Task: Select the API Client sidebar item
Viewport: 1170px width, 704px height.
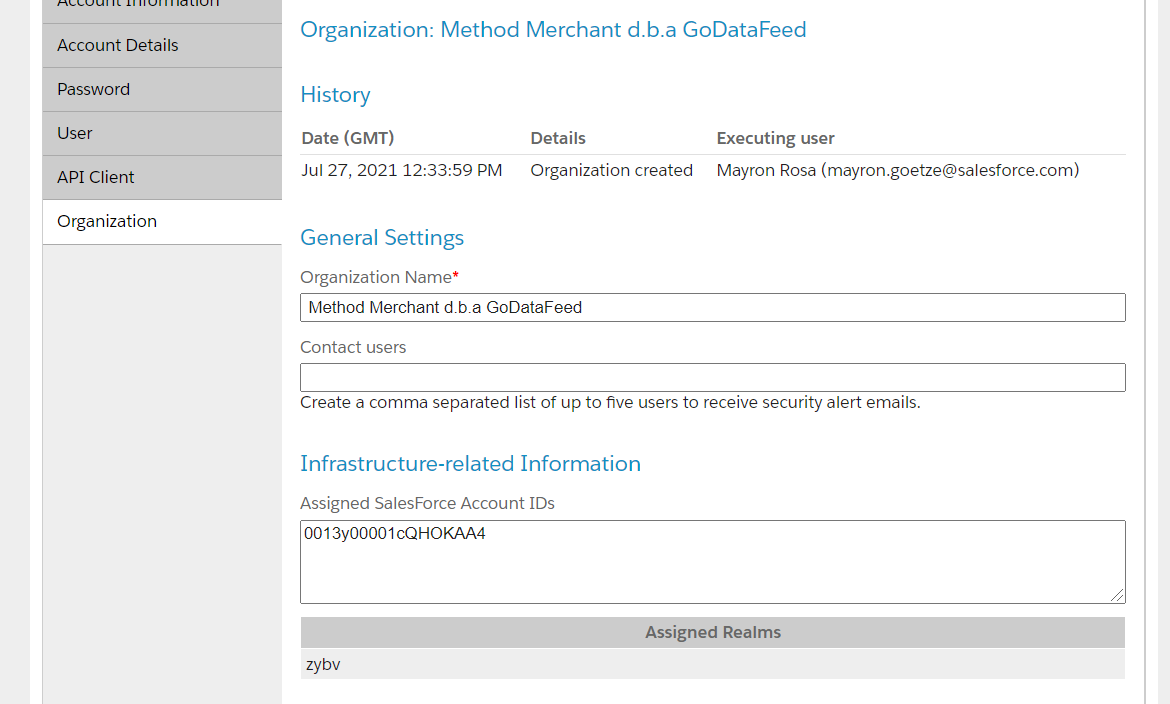Action: point(162,178)
